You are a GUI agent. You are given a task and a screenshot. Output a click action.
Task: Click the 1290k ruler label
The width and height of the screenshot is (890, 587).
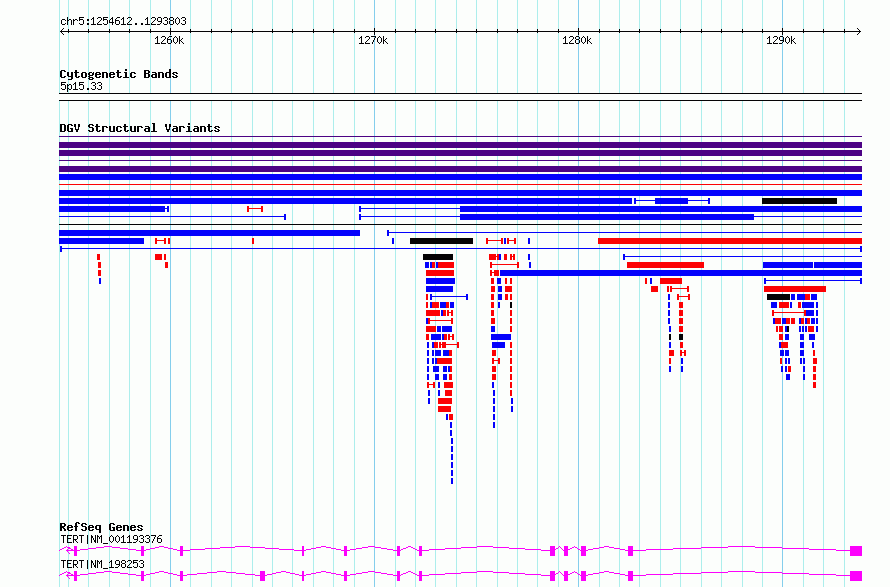pos(781,40)
